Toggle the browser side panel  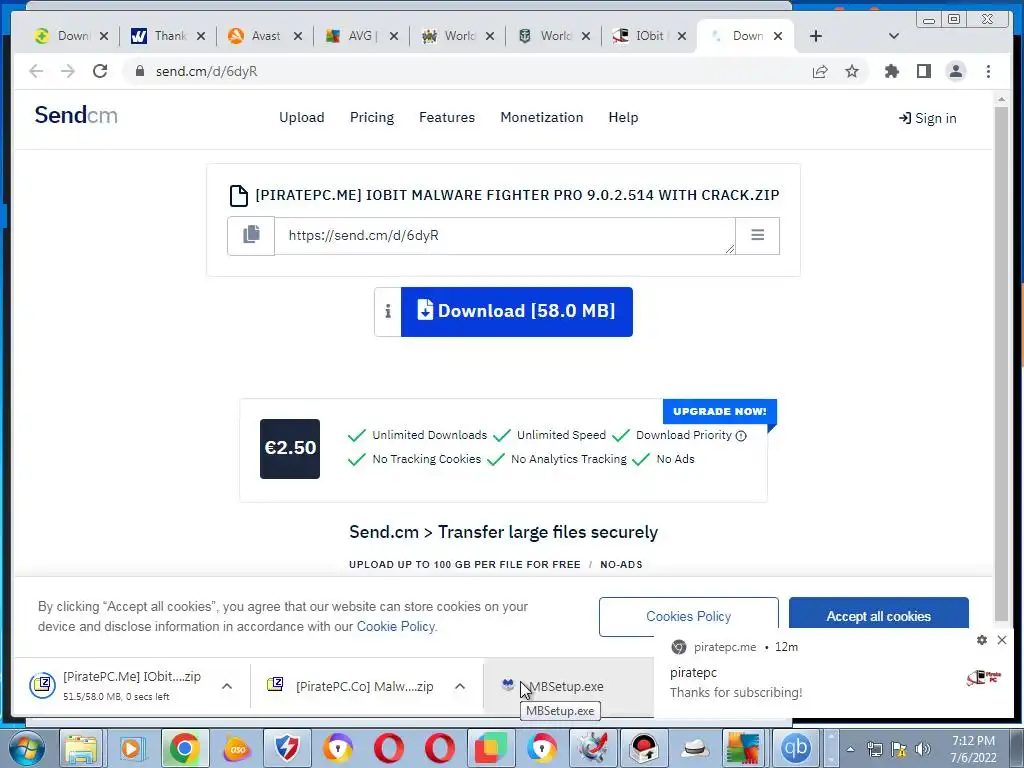pyautogui.click(x=923, y=71)
